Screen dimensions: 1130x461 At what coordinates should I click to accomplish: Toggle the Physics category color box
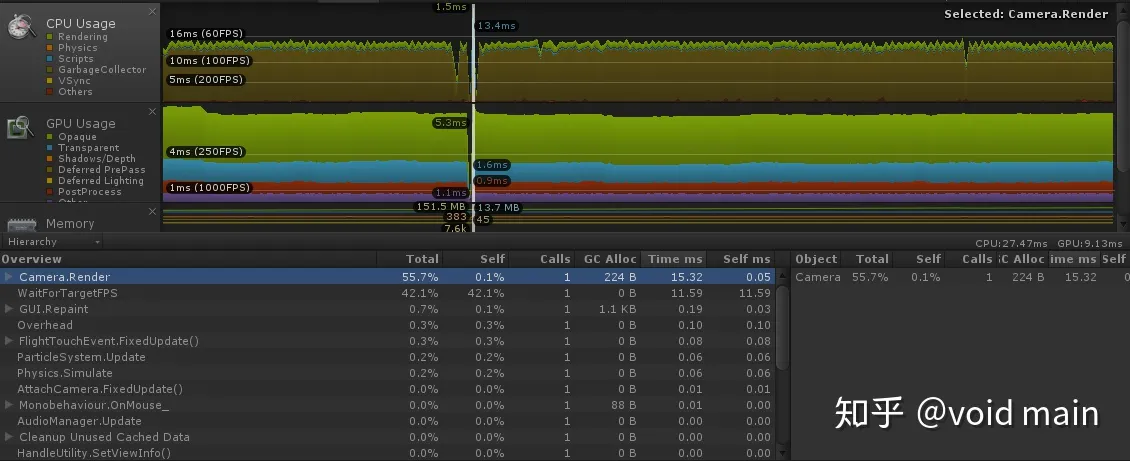pyautogui.click(x=50, y=48)
